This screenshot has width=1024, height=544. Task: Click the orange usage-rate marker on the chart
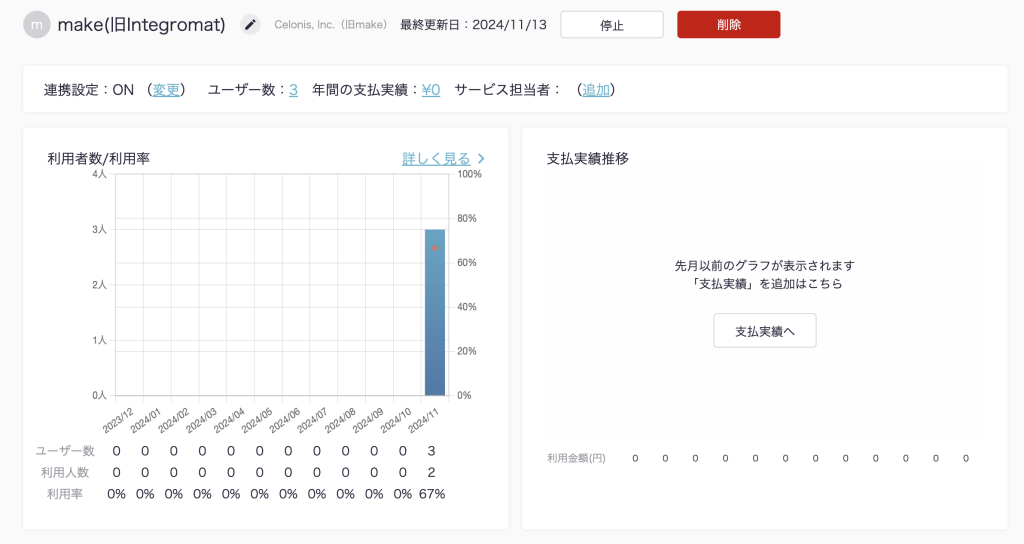435,248
